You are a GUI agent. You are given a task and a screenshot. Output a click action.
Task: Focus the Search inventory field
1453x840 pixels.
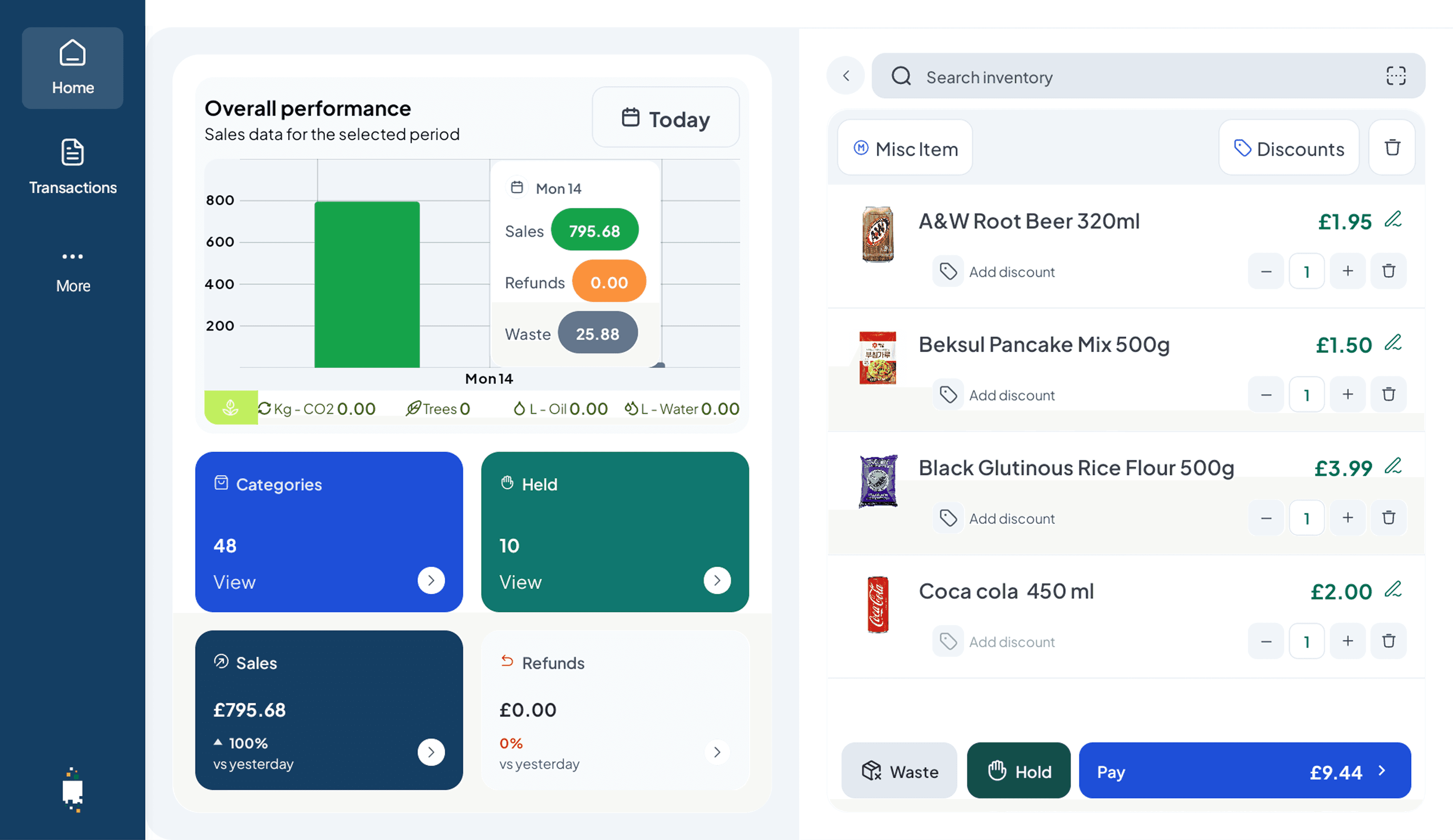(x=1149, y=76)
